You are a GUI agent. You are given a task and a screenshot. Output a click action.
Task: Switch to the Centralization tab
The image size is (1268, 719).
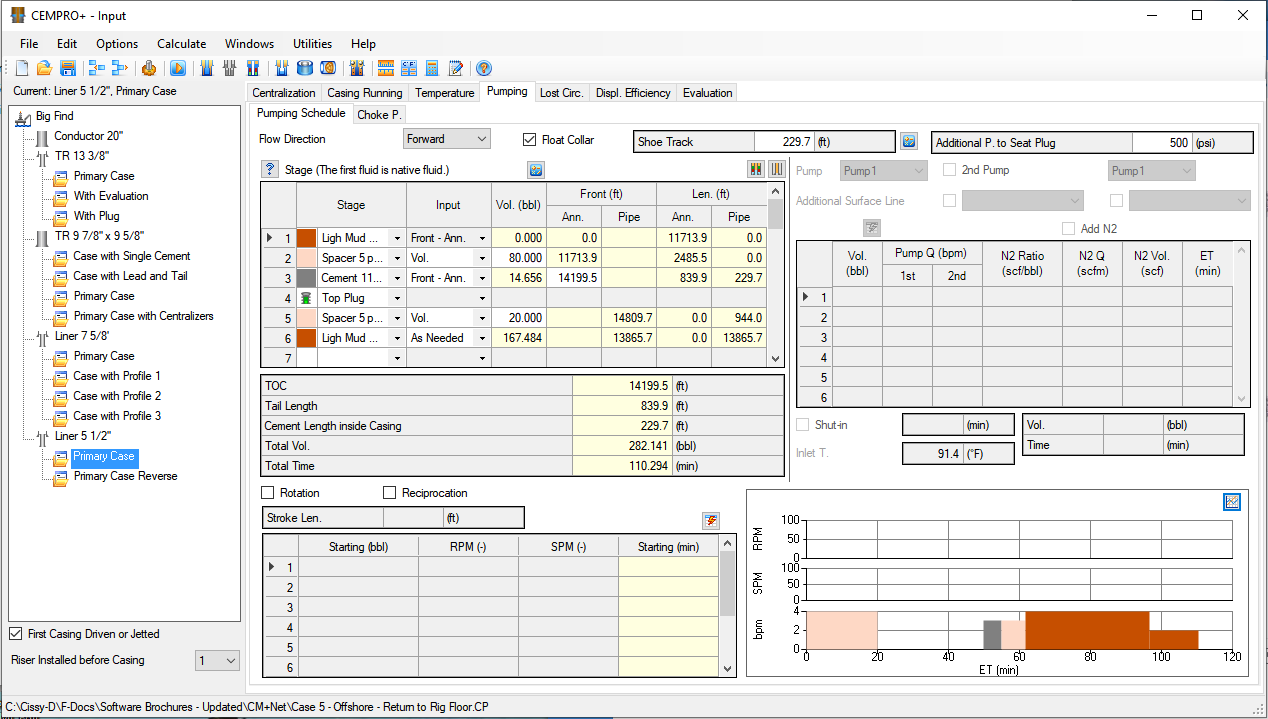(284, 93)
